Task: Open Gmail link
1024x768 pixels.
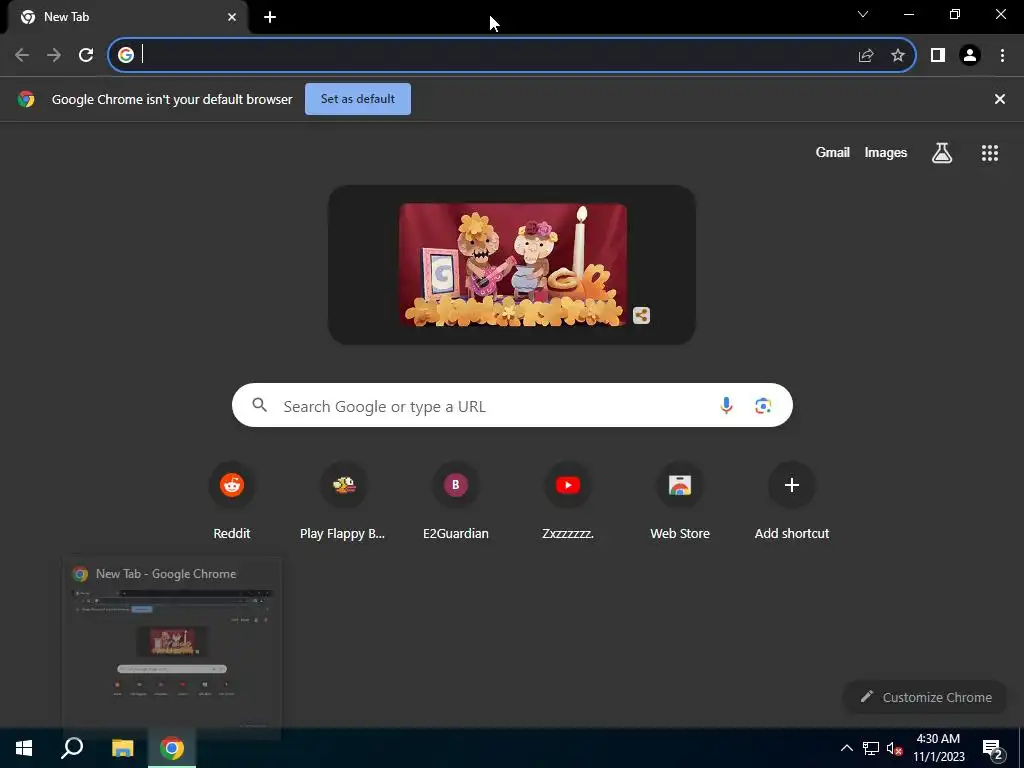Action: (833, 152)
